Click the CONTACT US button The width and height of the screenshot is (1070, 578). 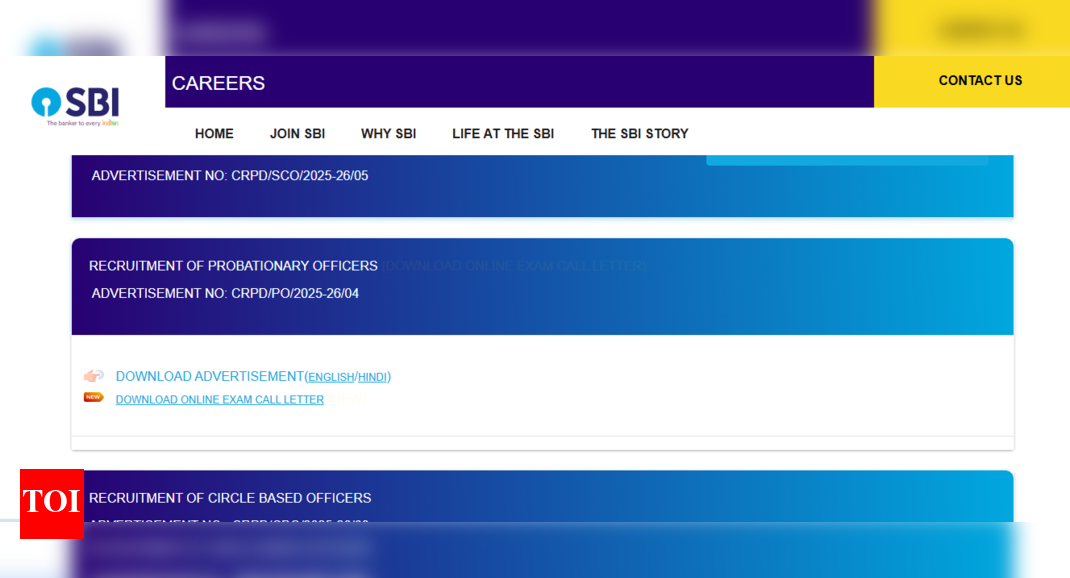980,81
